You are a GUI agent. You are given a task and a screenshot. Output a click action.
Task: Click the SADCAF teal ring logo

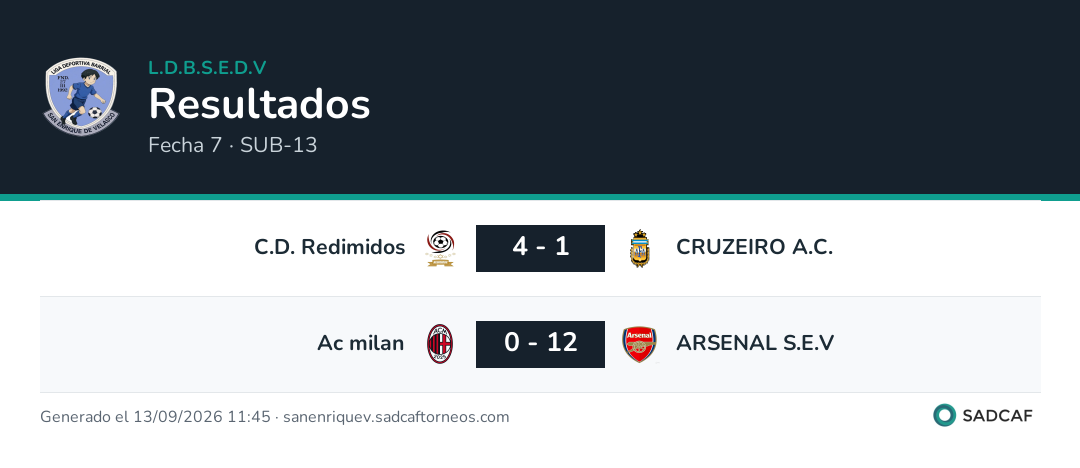[x=944, y=416]
